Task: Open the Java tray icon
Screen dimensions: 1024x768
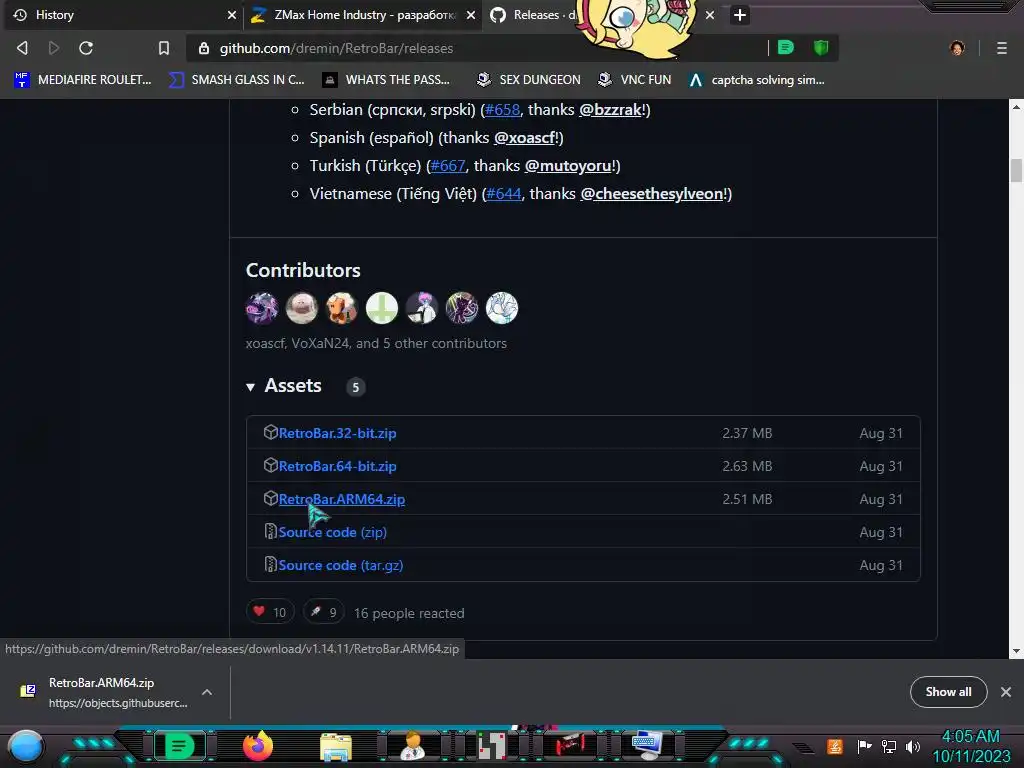Action: pos(835,746)
